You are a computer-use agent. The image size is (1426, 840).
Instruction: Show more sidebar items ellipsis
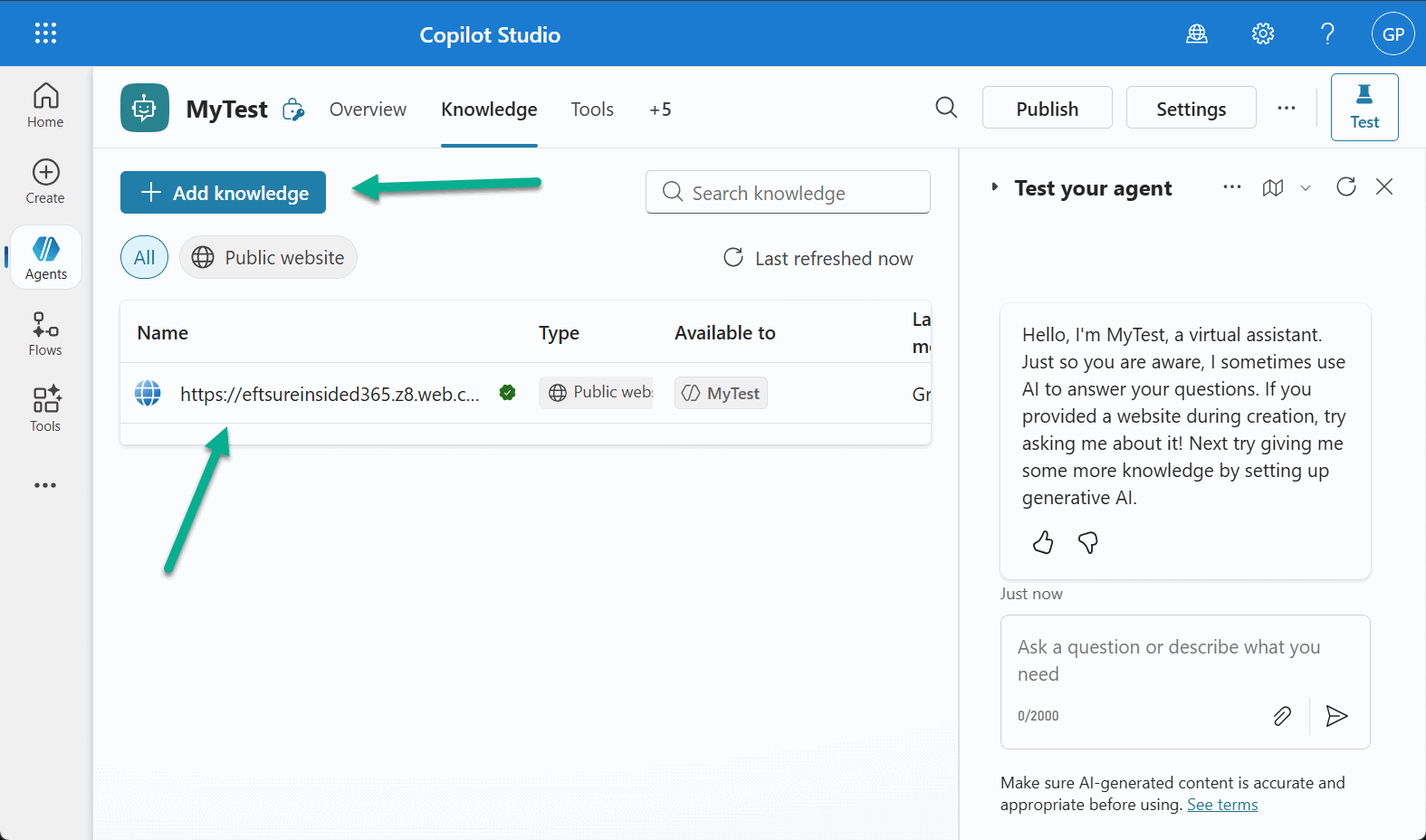[45, 485]
